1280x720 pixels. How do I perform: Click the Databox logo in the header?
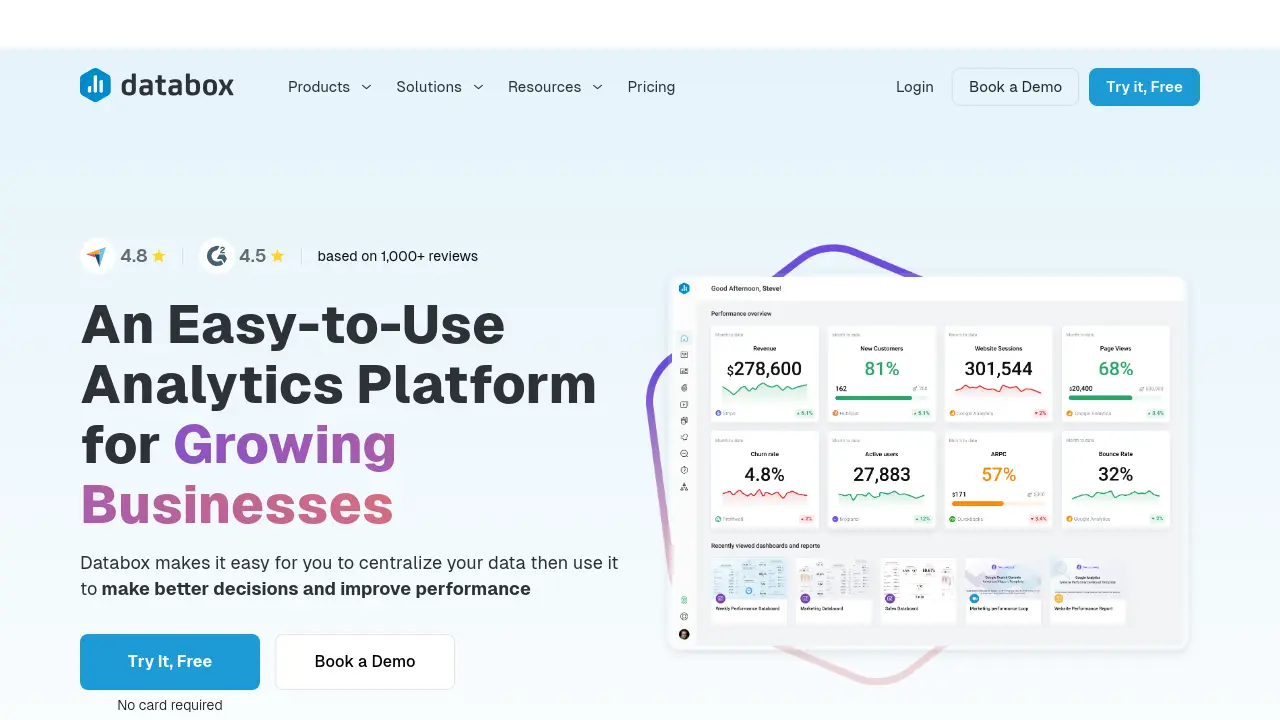pyautogui.click(x=157, y=86)
